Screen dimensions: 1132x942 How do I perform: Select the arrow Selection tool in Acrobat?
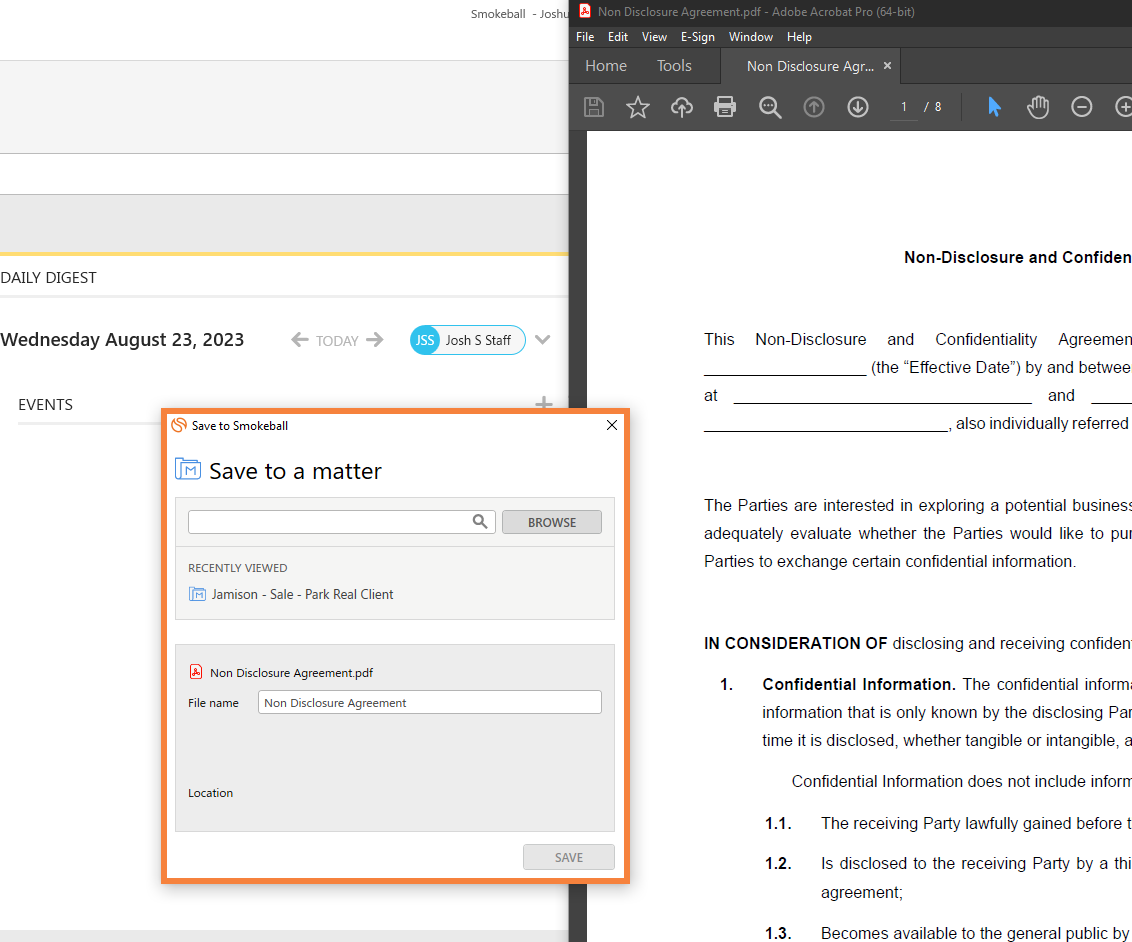(994, 108)
